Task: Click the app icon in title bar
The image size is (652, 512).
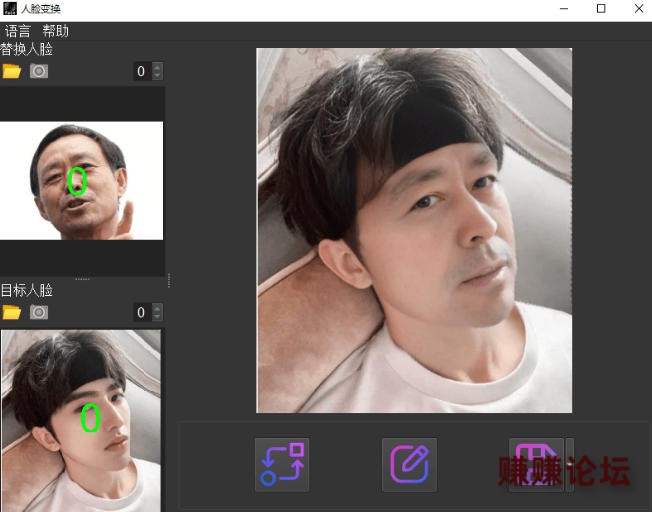Action: click(10, 9)
